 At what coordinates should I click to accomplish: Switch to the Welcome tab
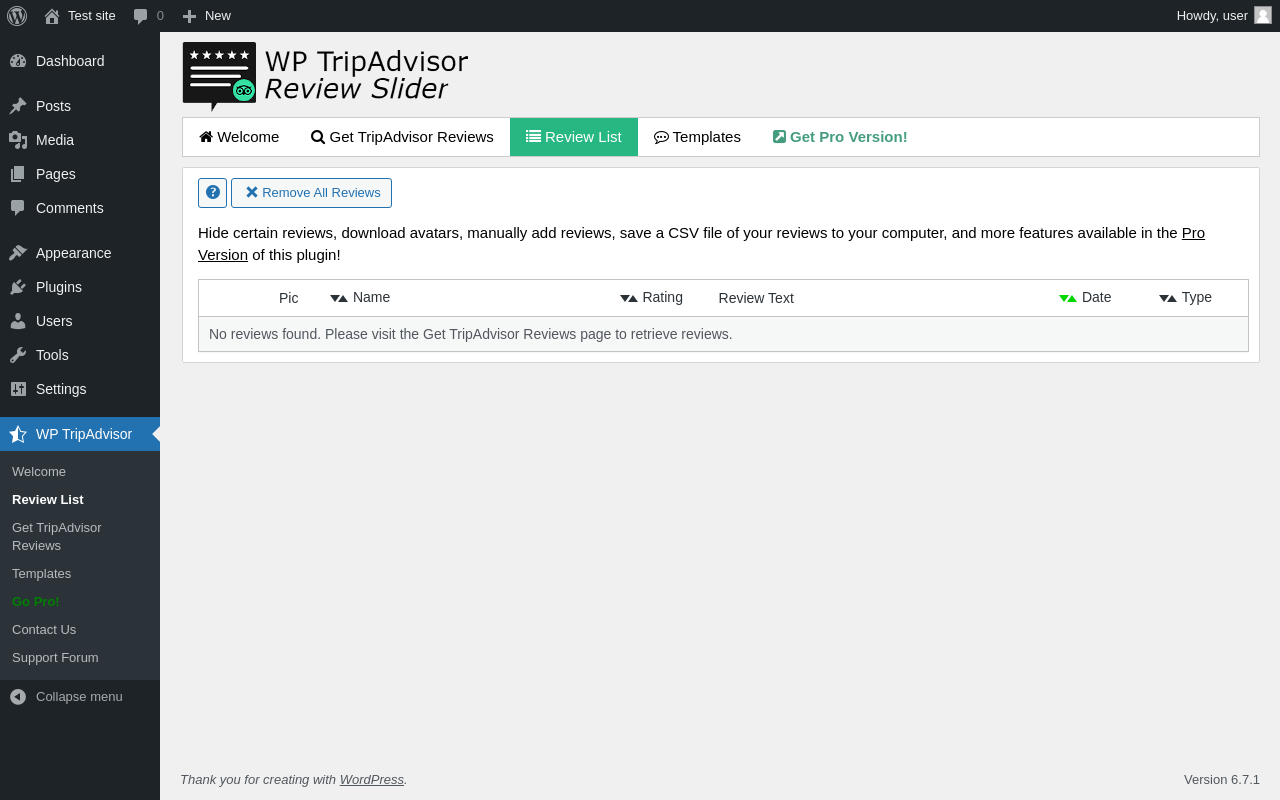pyautogui.click(x=239, y=137)
